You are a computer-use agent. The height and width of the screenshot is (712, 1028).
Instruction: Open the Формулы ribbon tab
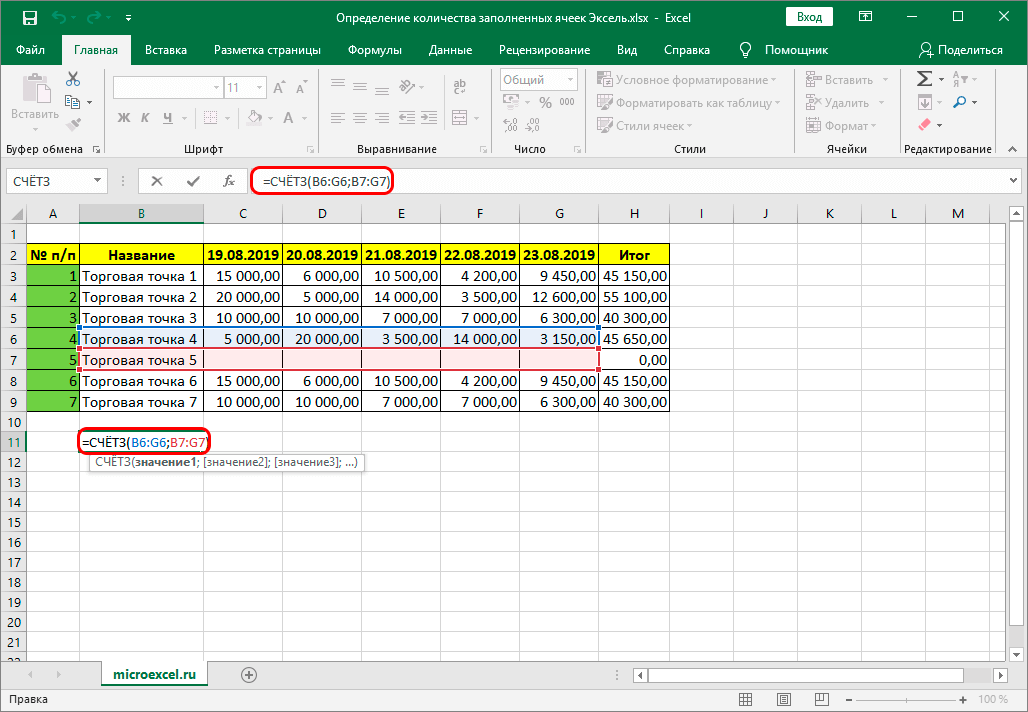374,50
